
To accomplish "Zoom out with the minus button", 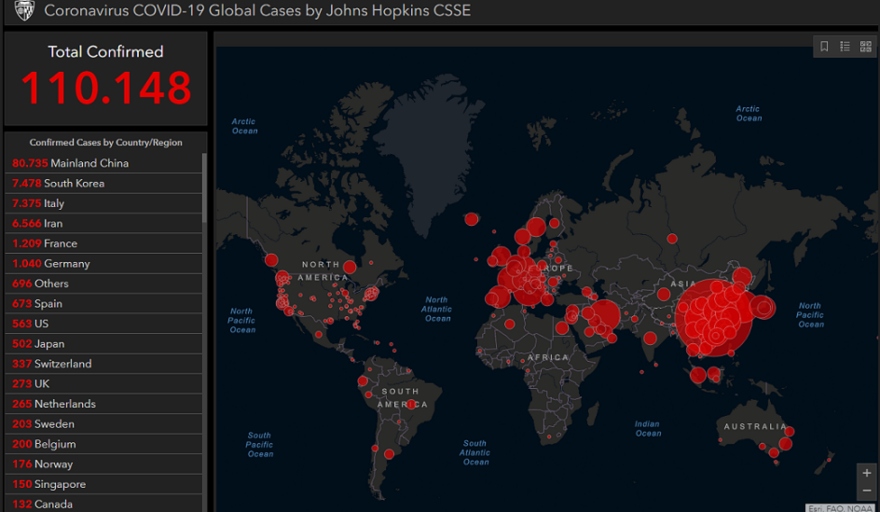I will [866, 491].
